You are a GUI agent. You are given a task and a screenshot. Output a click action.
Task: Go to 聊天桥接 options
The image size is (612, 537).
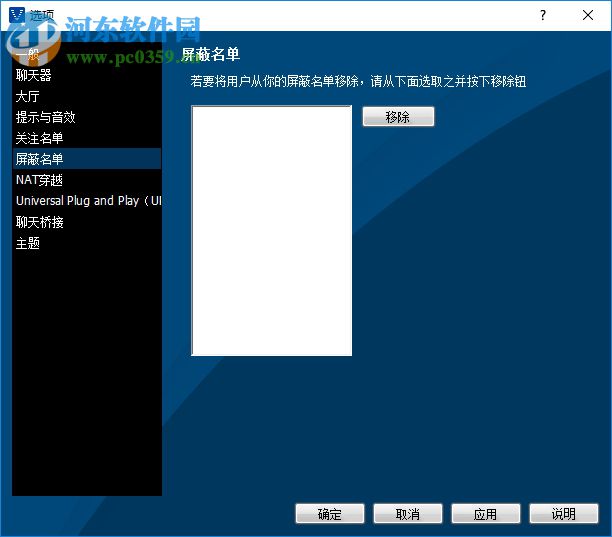(x=87, y=222)
